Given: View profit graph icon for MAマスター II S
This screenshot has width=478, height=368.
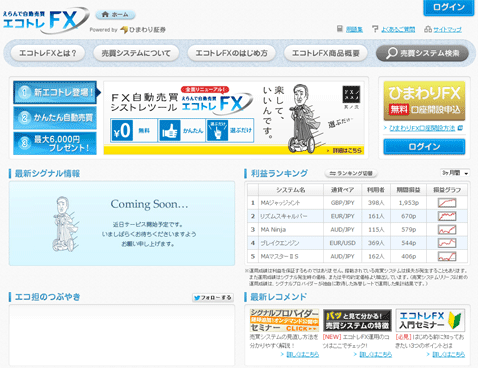Looking at the screenshot, I should (447, 256).
